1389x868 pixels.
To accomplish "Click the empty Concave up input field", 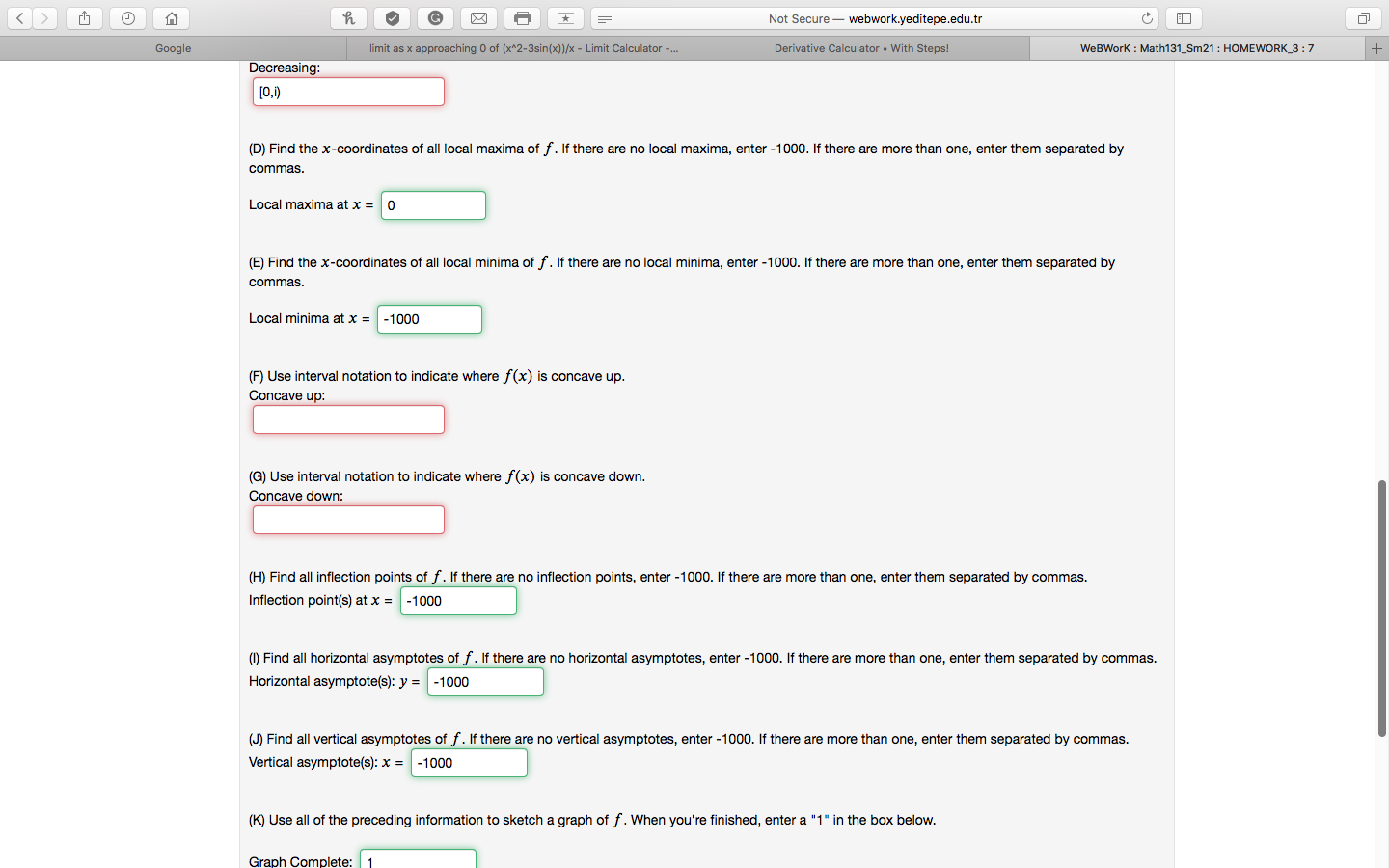I will tap(348, 420).
